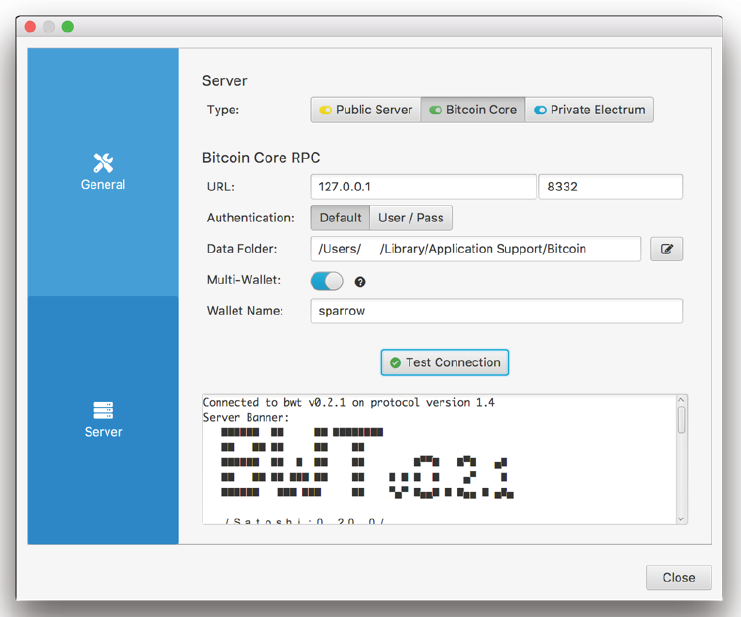Choose User / Pass authentication
The width and height of the screenshot is (741, 617).
coord(411,218)
